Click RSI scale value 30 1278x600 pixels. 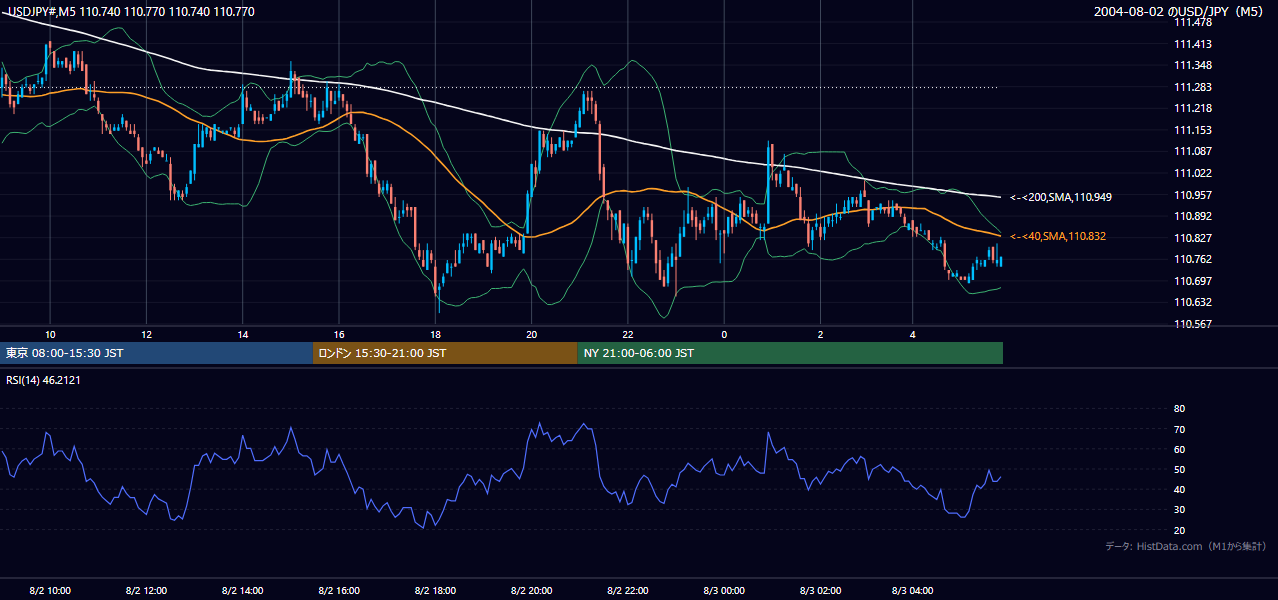click(1179, 510)
